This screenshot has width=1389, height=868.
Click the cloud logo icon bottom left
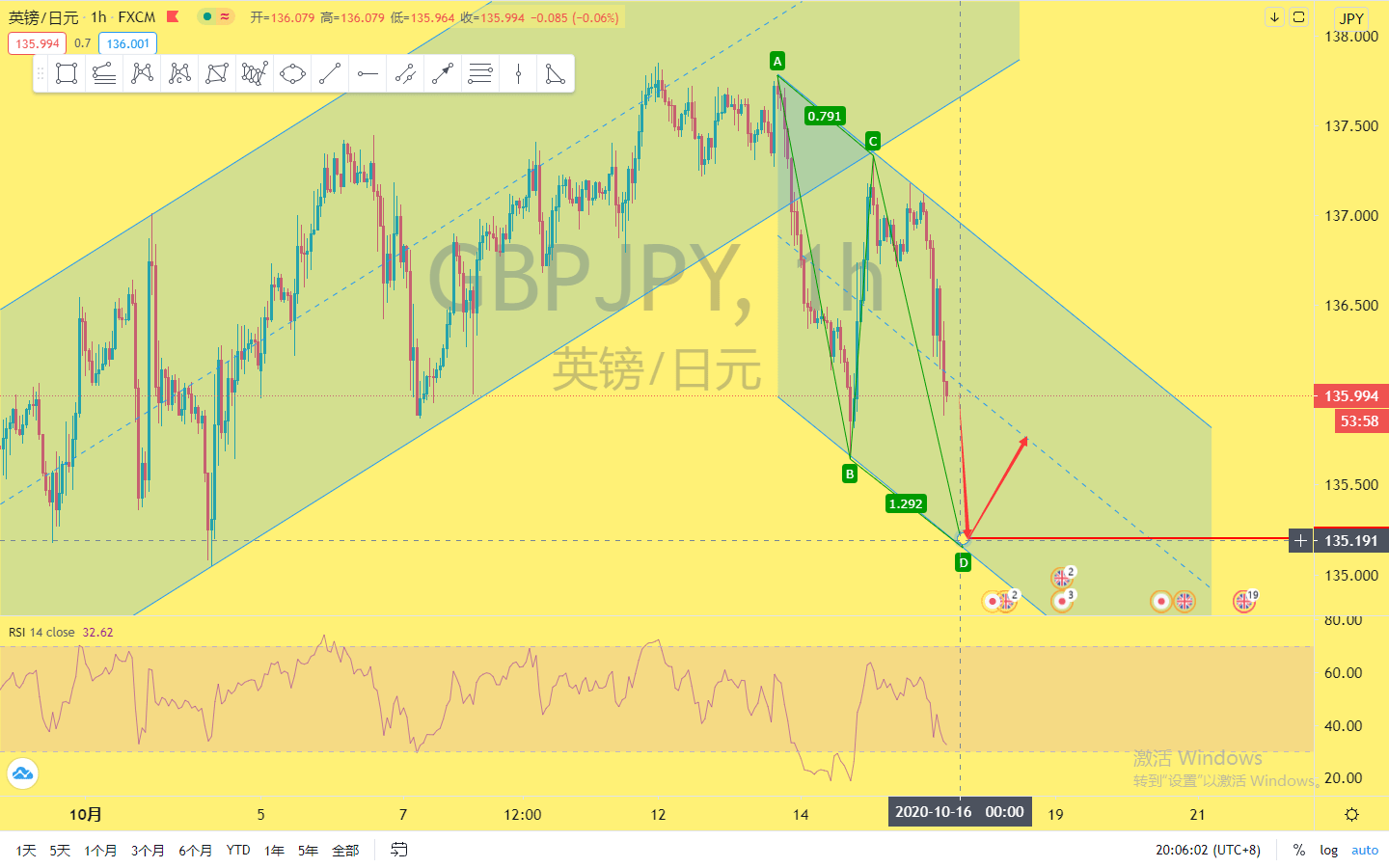pos(22,773)
